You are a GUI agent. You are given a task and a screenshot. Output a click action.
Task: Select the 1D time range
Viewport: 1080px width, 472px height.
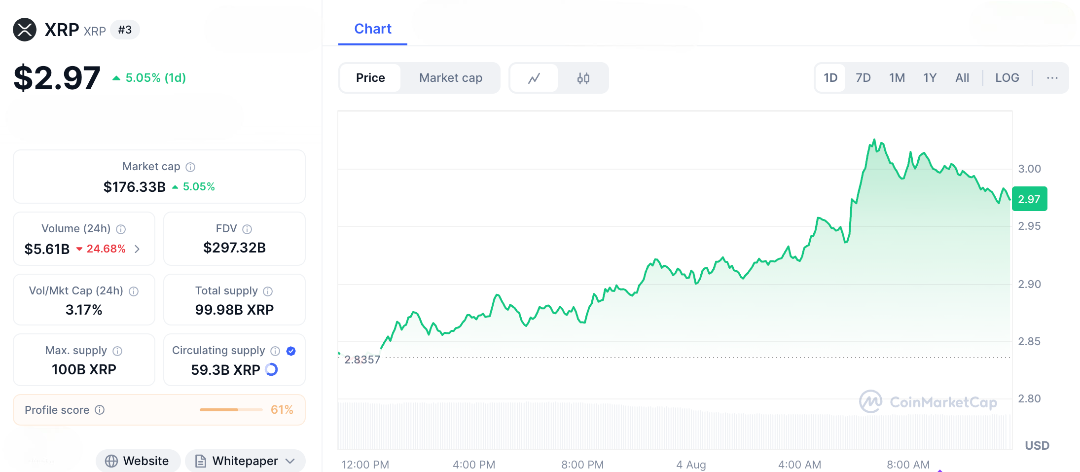(831, 78)
